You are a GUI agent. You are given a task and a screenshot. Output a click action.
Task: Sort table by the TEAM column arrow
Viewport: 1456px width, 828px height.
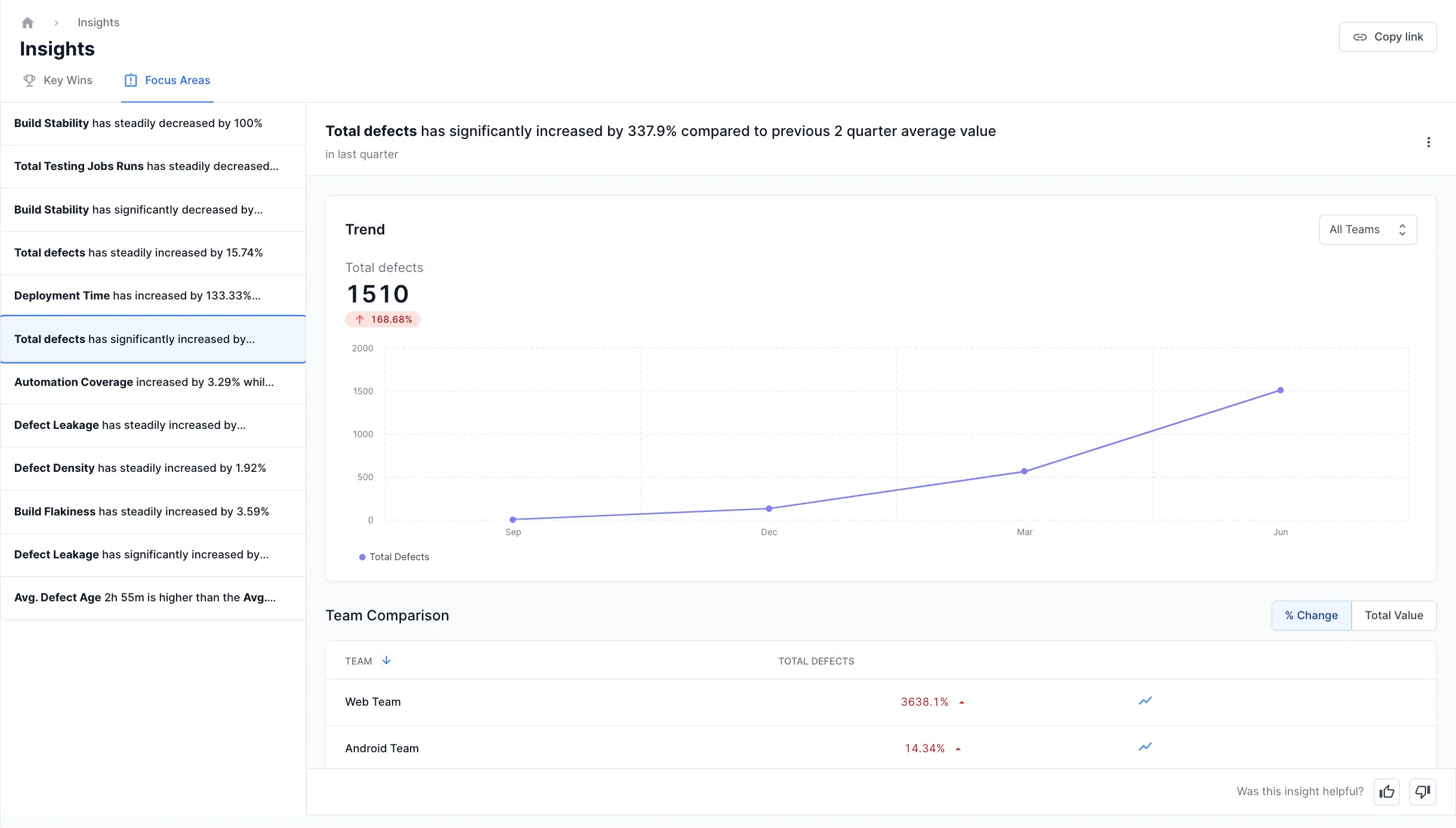386,660
